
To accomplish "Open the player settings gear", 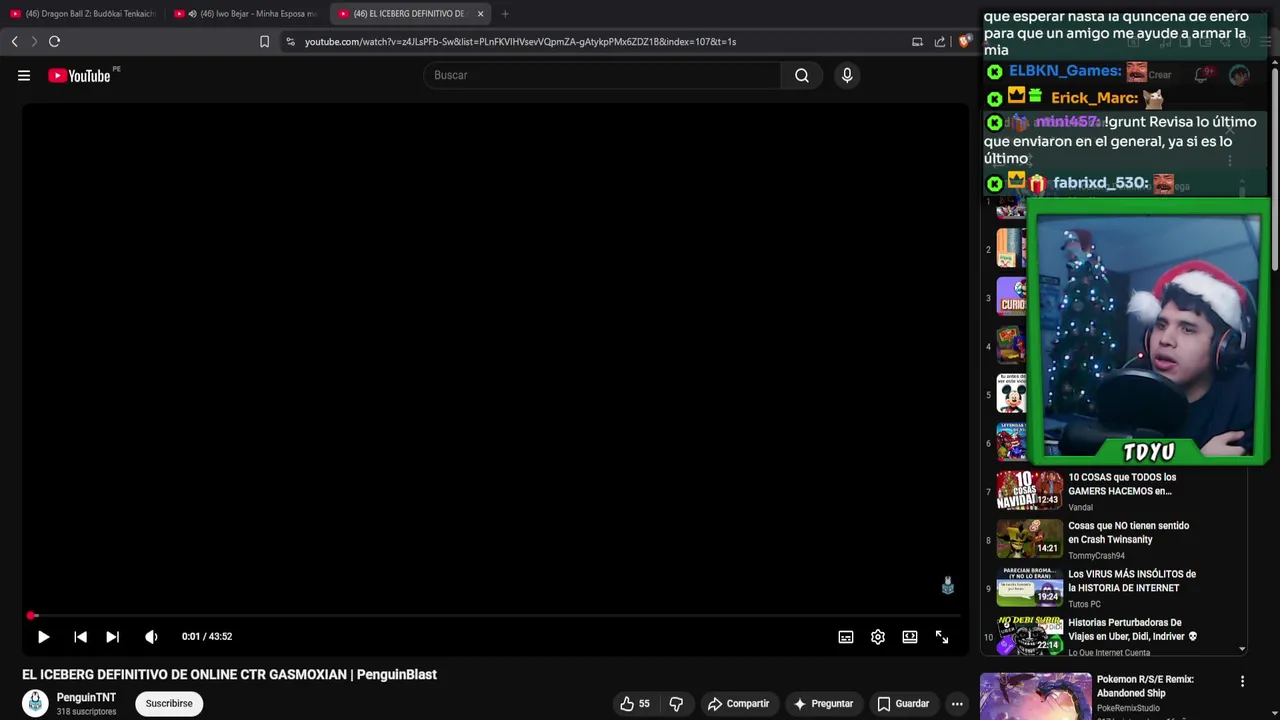I will pyautogui.click(x=878, y=637).
